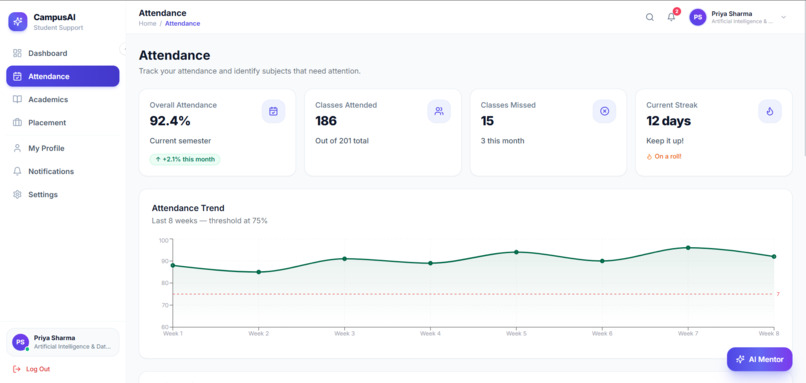The height and width of the screenshot is (383, 806).
Task: Click the Attendance Trend chart title
Action: click(x=188, y=208)
